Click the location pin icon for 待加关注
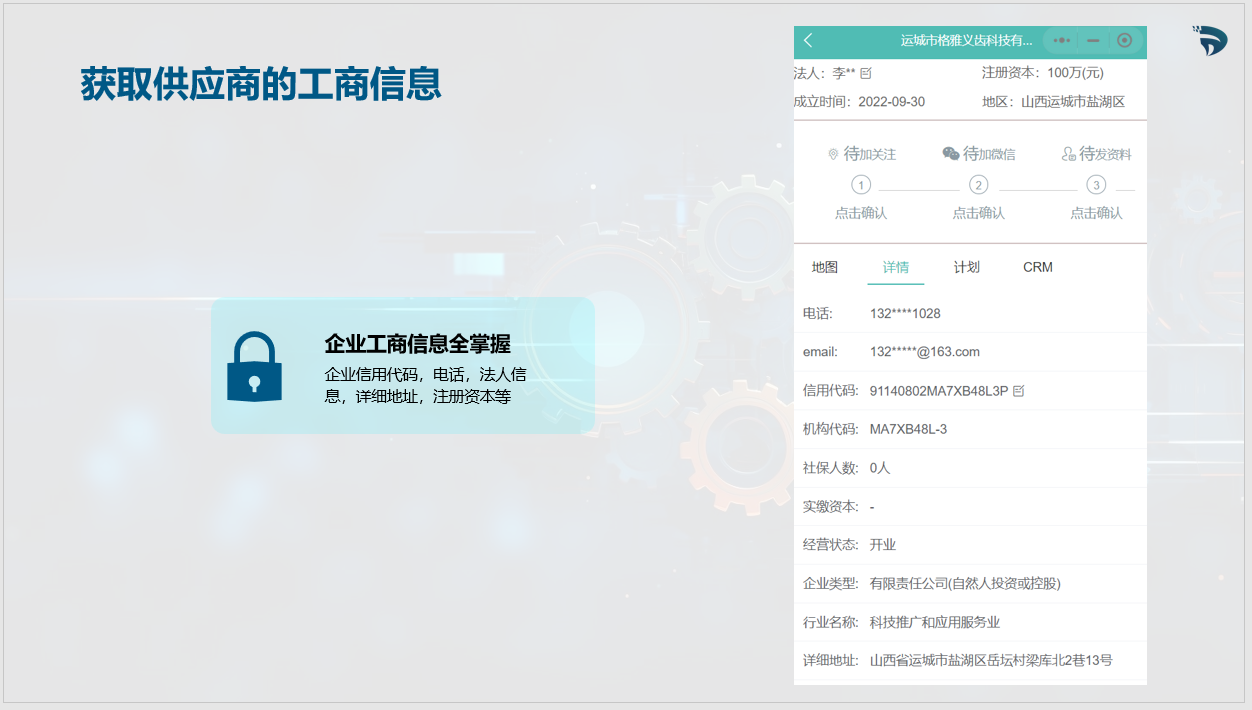The width and height of the screenshot is (1252, 710). [x=833, y=155]
